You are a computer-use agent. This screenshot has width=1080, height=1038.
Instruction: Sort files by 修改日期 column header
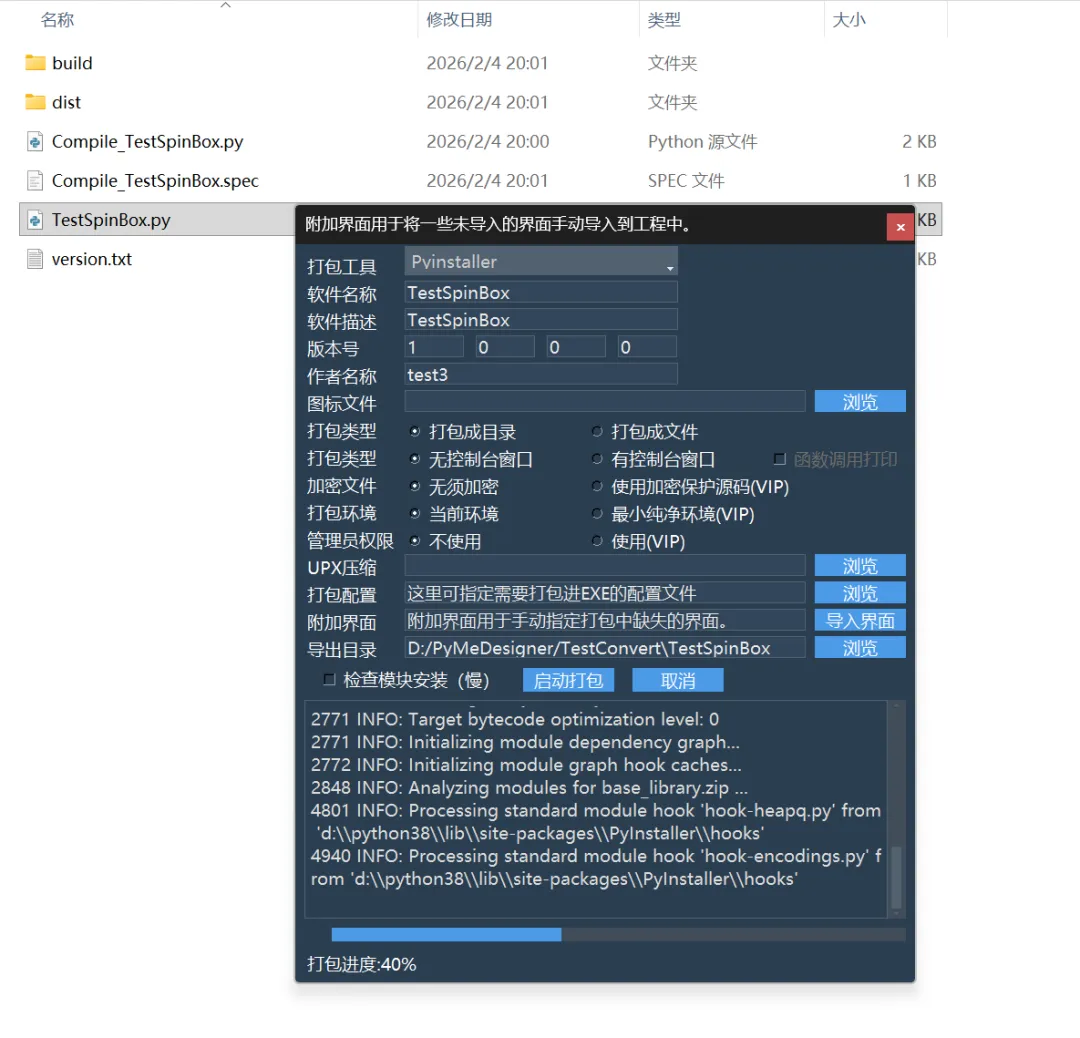(x=459, y=20)
